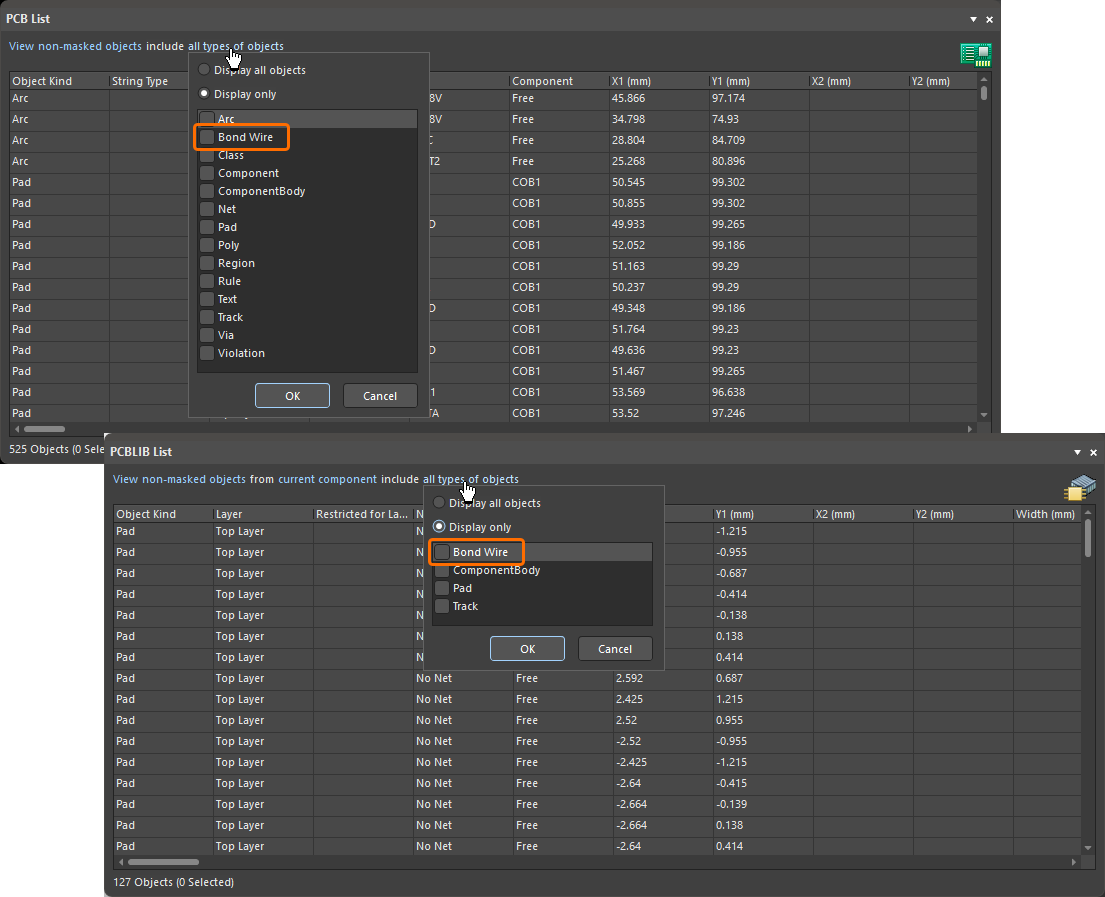The image size is (1105, 897).
Task: Click 'current component' link in PCBLIB List
Action: (327, 479)
